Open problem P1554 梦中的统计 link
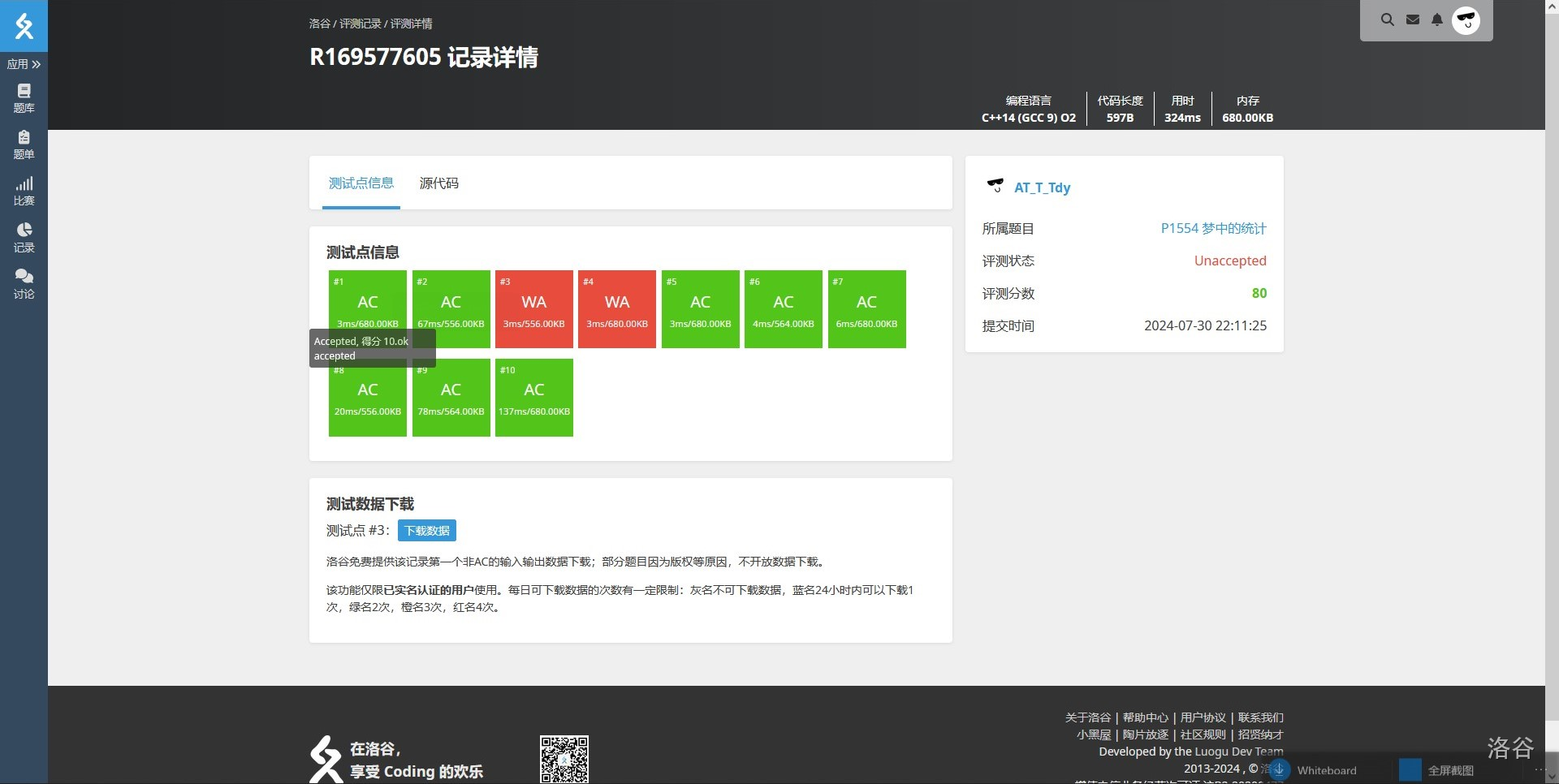 [1213, 229]
